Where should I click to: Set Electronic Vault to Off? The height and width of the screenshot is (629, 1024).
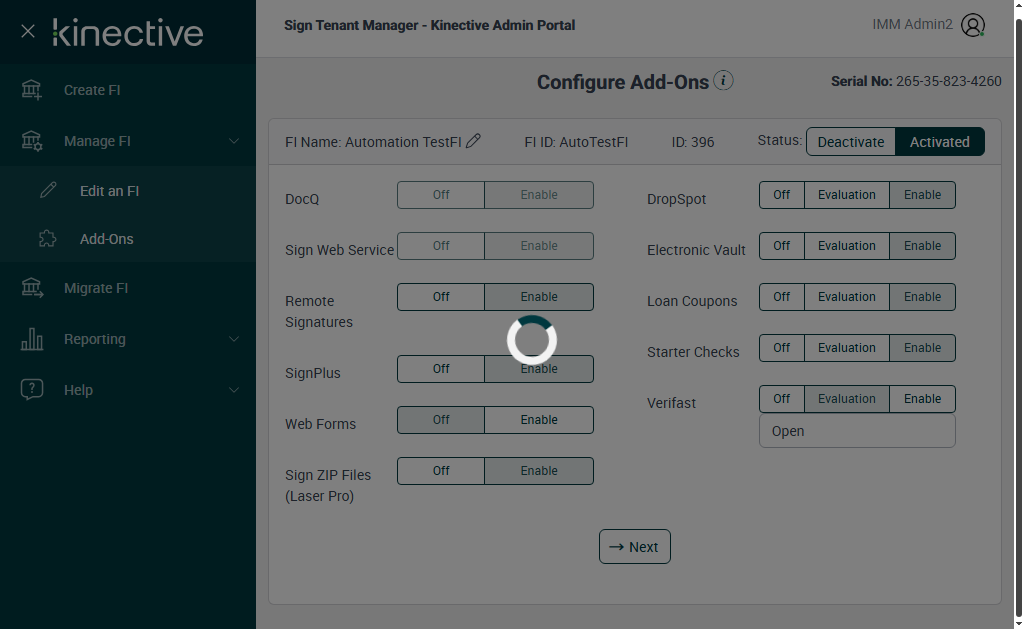pyautogui.click(x=782, y=246)
